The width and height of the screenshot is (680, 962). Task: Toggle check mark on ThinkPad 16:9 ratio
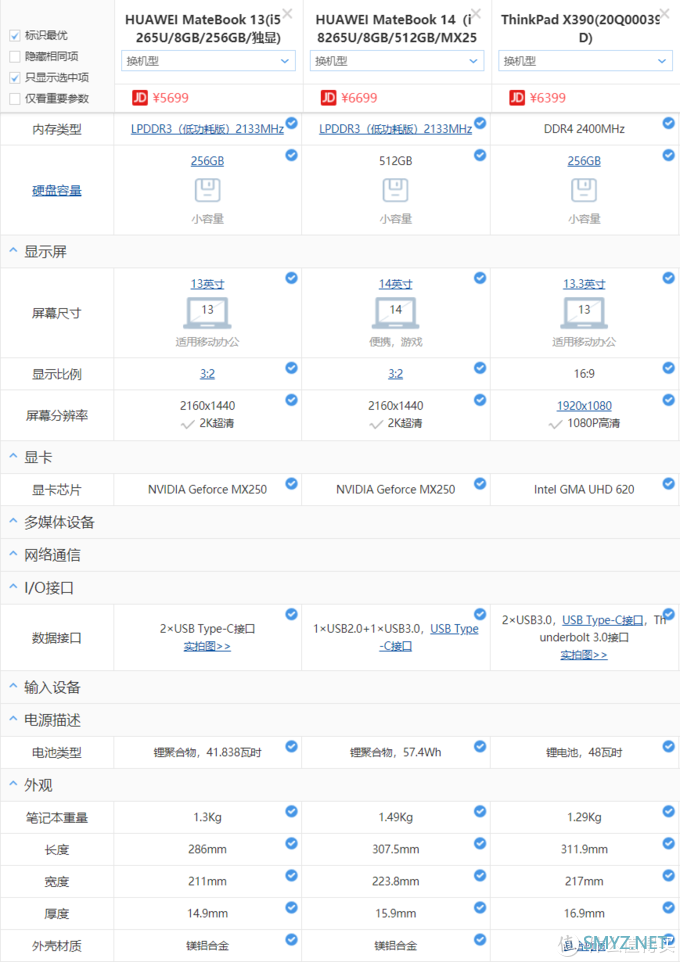[x=668, y=367]
